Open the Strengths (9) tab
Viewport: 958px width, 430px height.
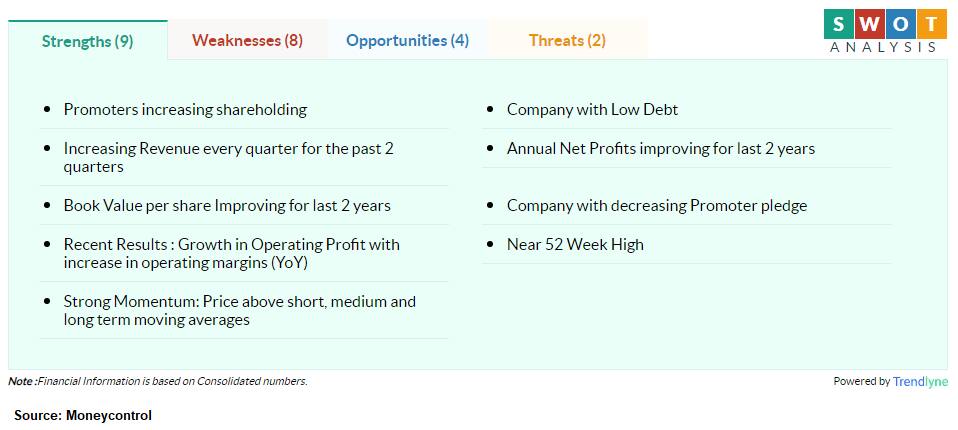[x=87, y=41]
